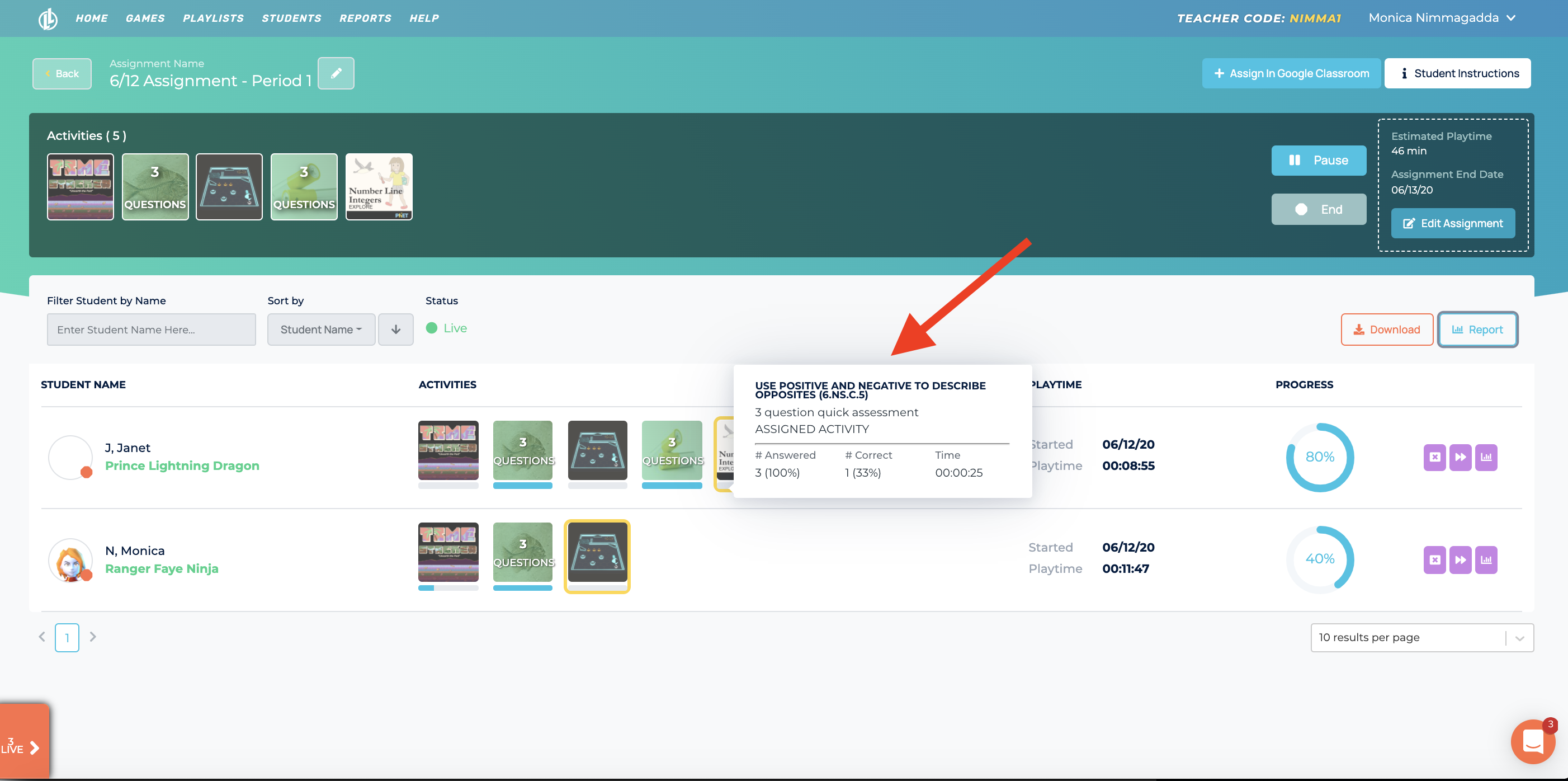Click Assign In Google Classroom button
The height and width of the screenshot is (781, 1568).
point(1291,74)
